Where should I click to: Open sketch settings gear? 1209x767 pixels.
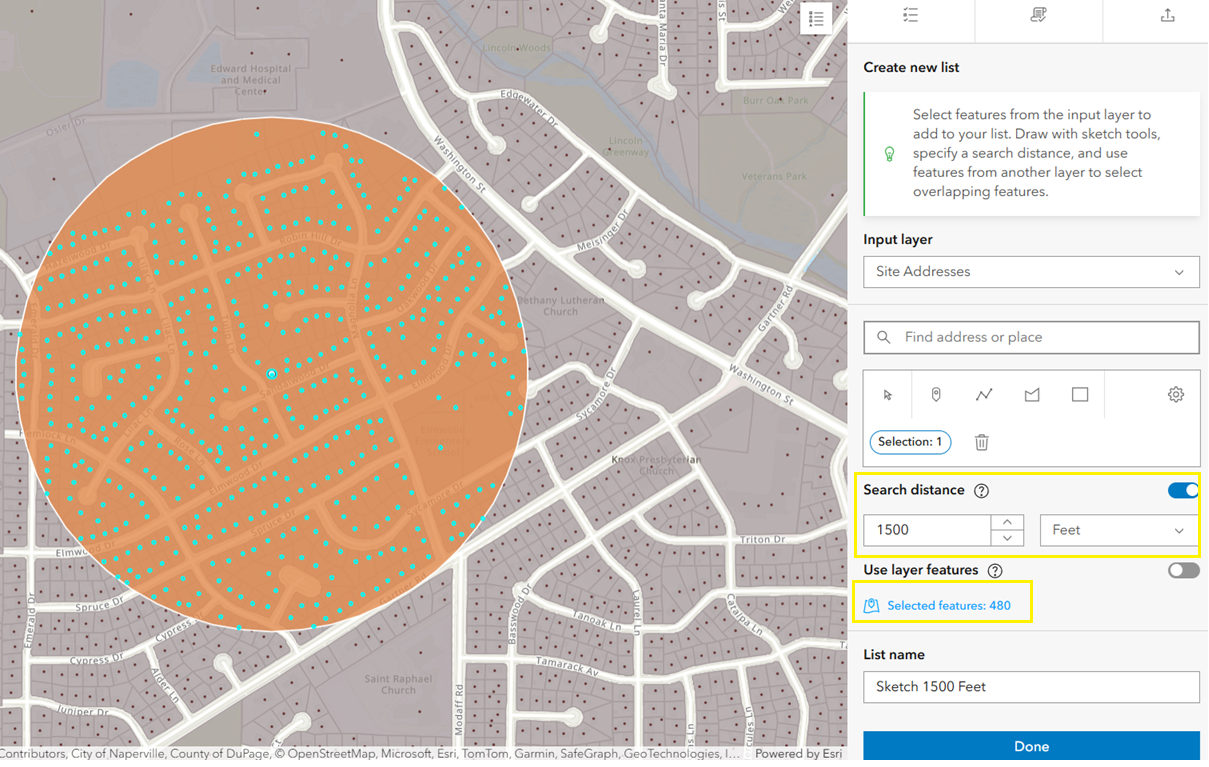pos(1176,395)
